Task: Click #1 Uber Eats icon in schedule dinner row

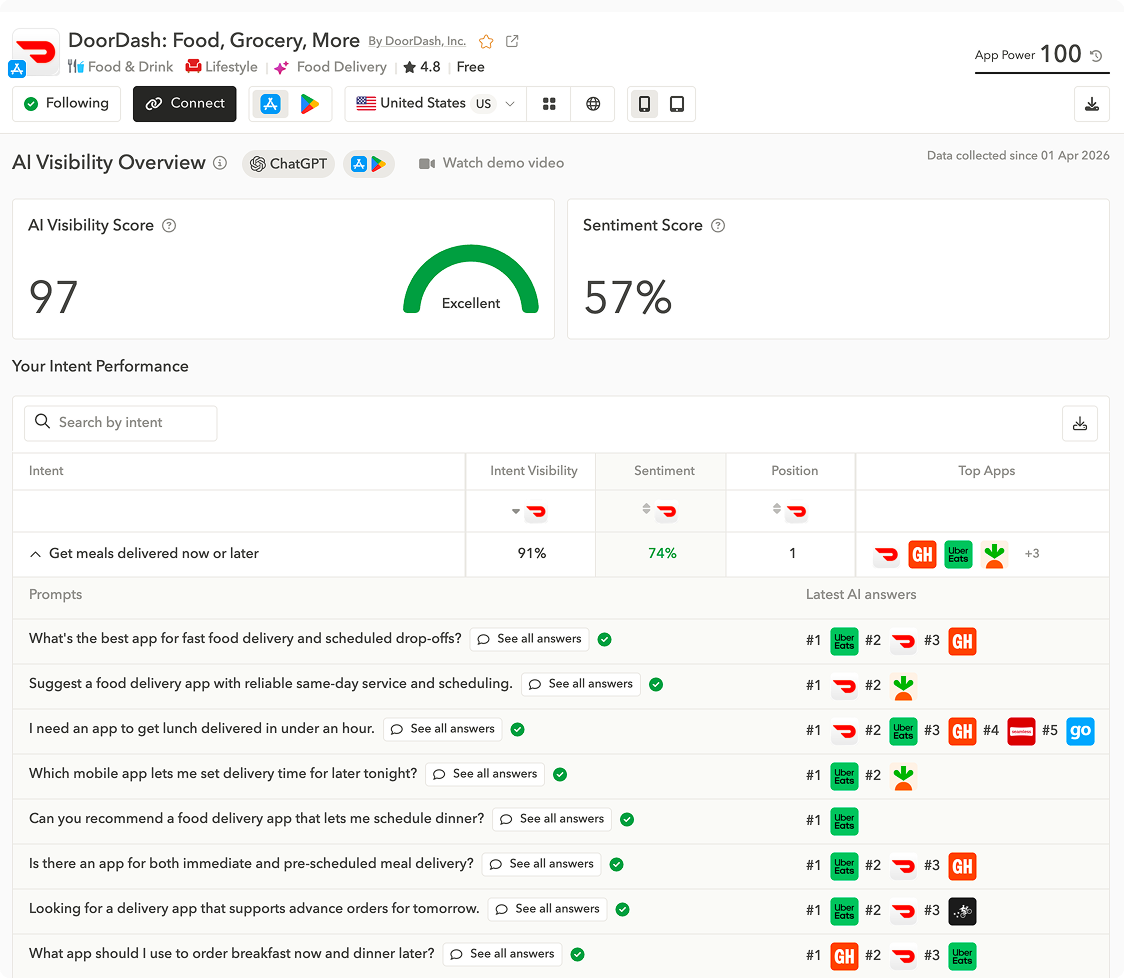Action: pyautogui.click(x=844, y=821)
